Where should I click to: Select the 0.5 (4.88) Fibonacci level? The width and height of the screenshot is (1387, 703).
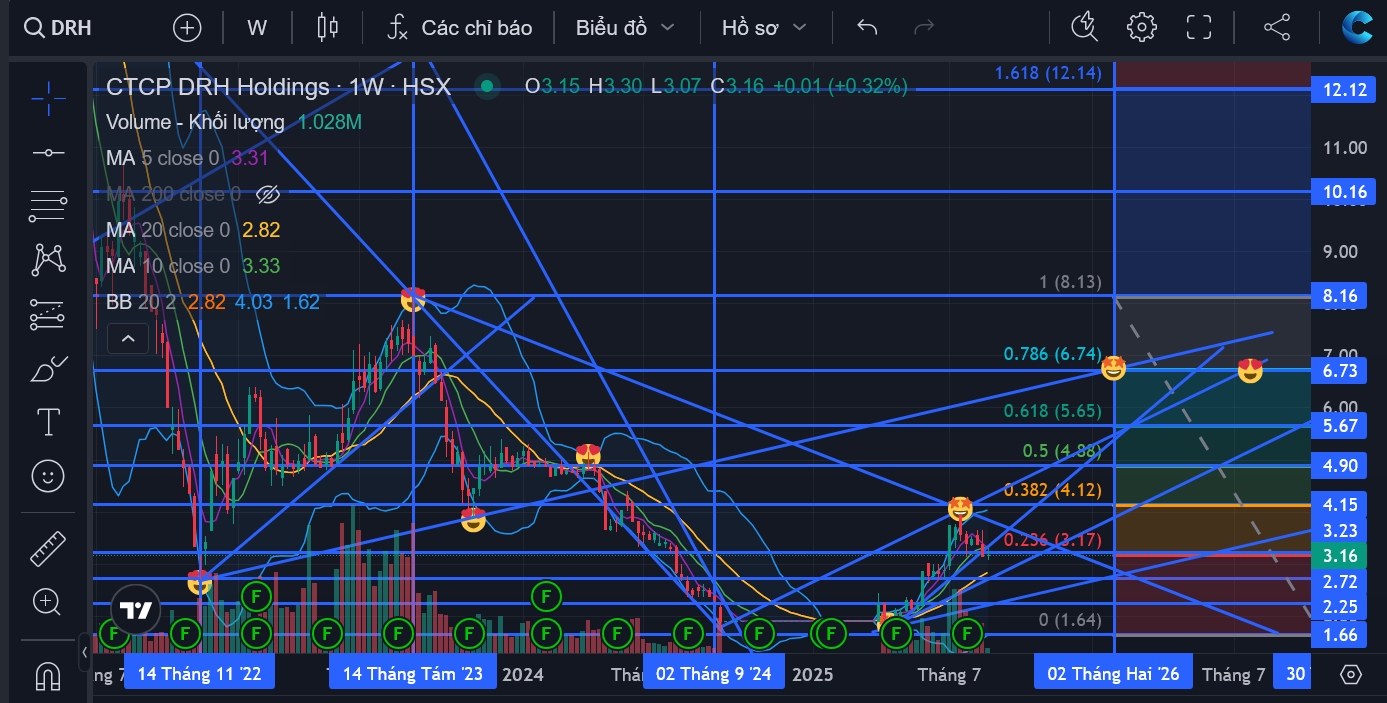pyautogui.click(x=1062, y=451)
